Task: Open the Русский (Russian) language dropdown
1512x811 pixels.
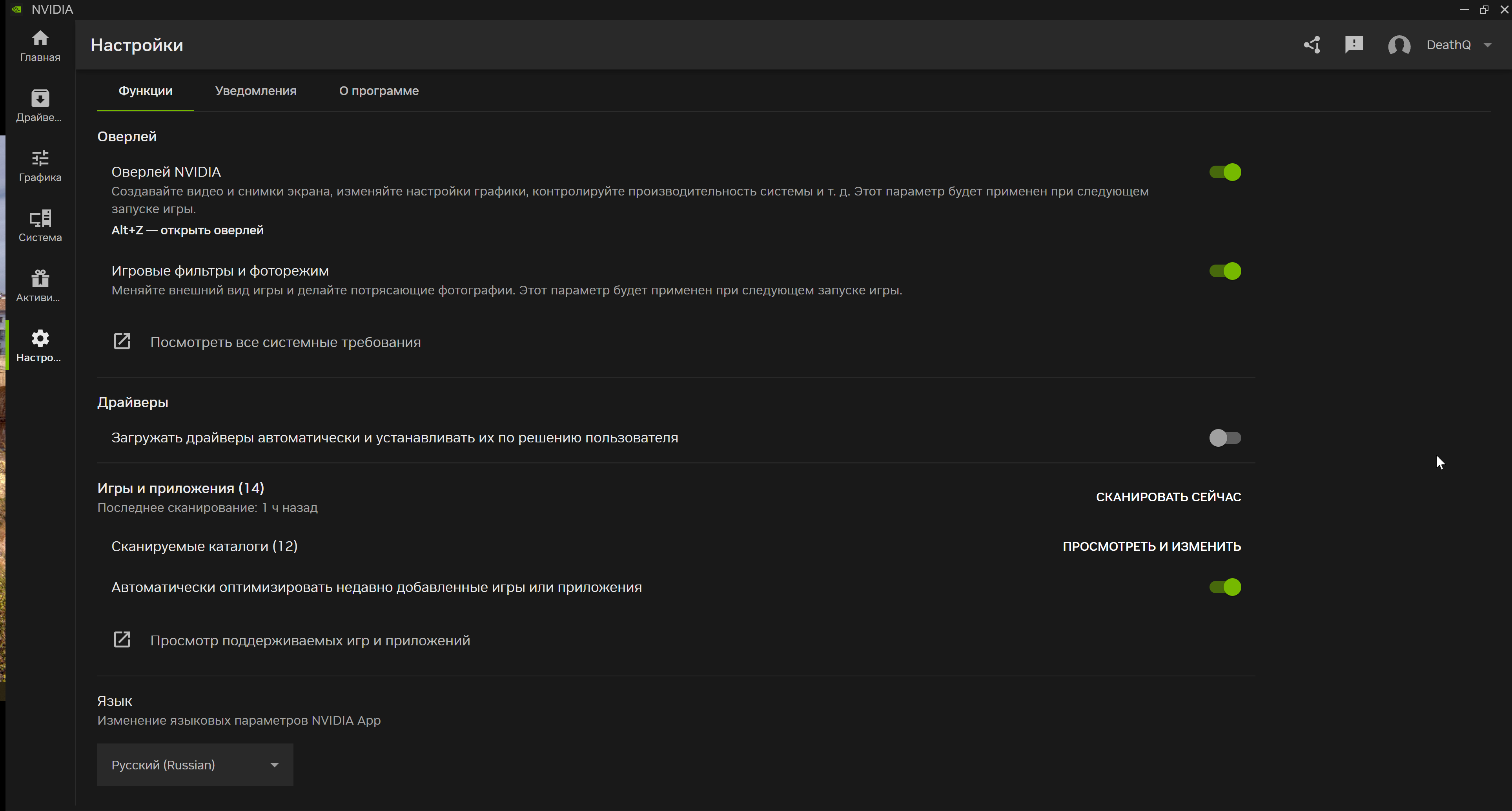Action: click(x=195, y=765)
